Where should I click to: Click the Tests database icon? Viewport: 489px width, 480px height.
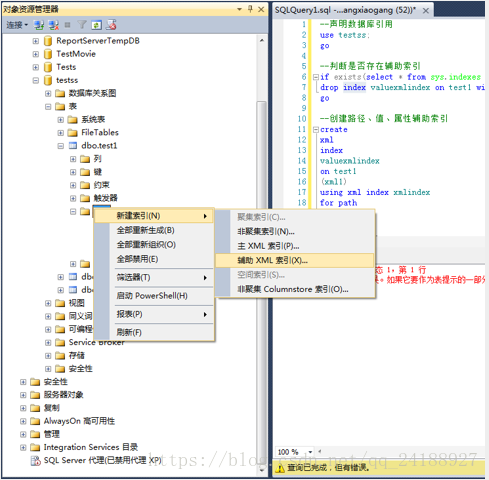click(48, 67)
